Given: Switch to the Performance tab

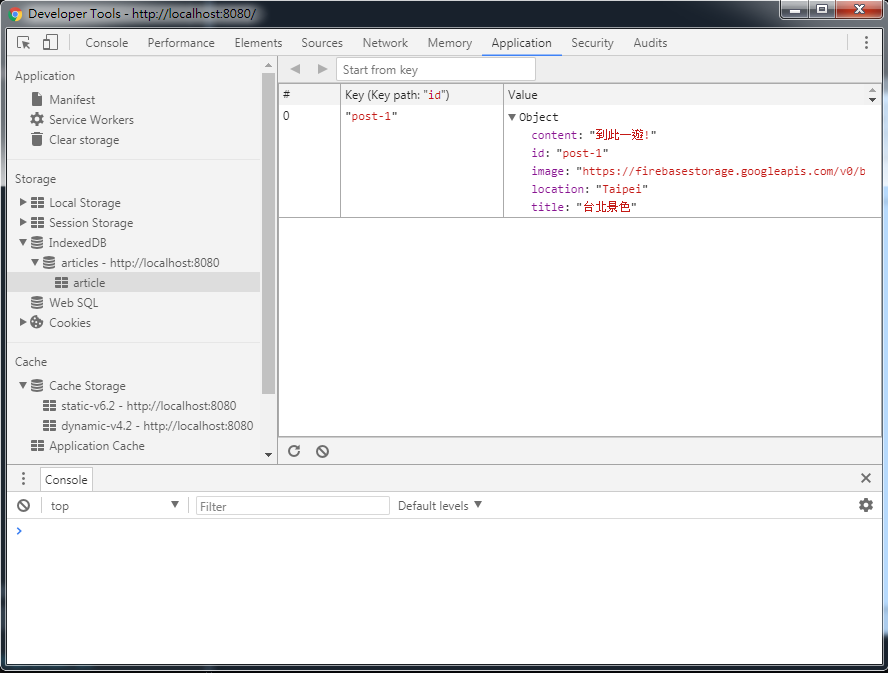Looking at the screenshot, I should click(181, 42).
